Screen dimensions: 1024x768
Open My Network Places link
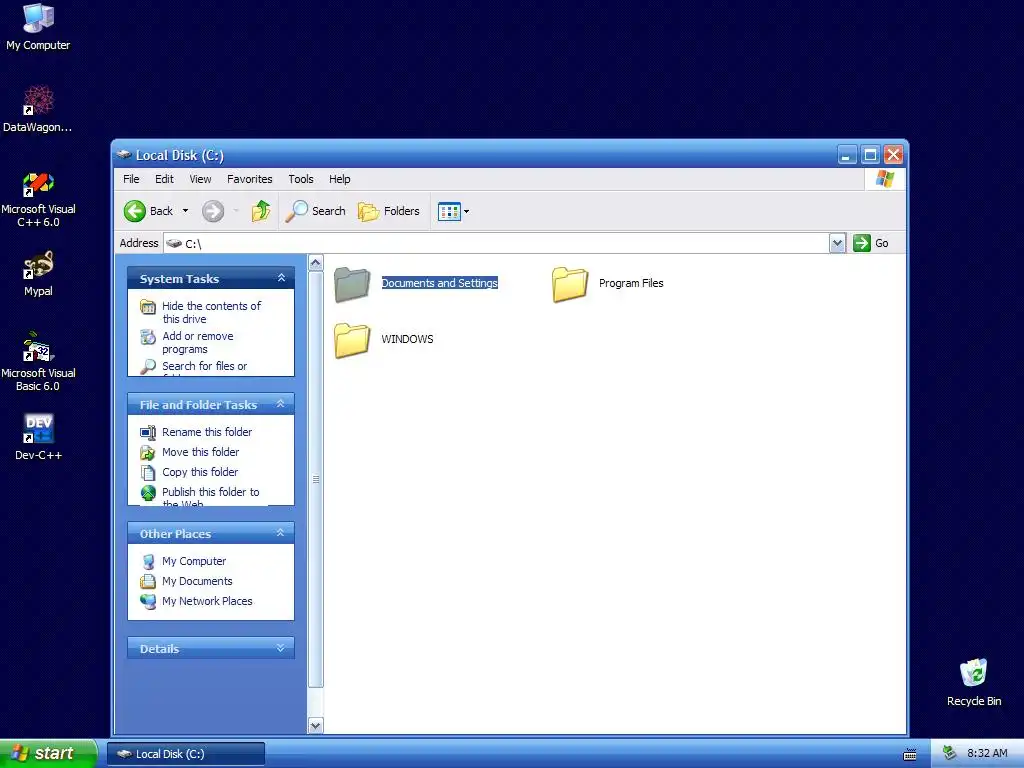tap(207, 601)
